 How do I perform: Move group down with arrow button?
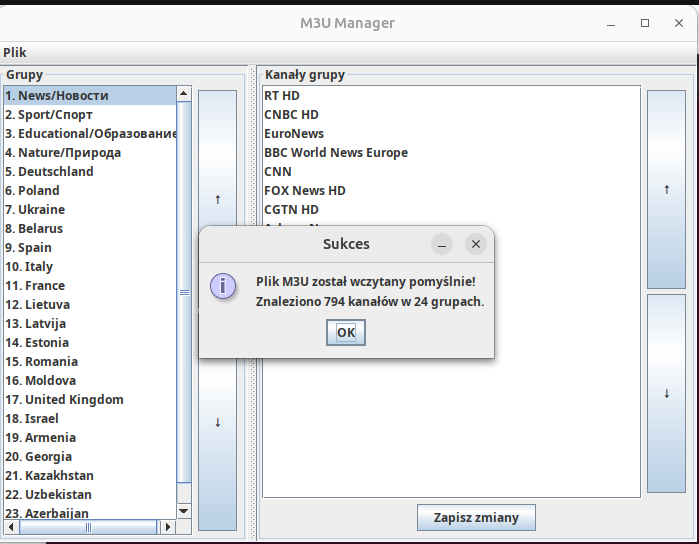pyautogui.click(x=217, y=422)
